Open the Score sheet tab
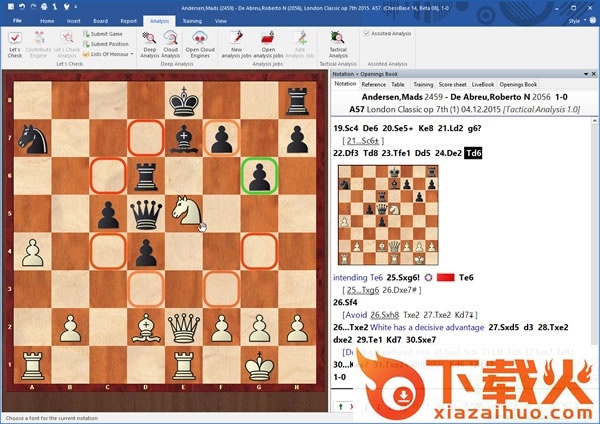This screenshot has width=600, height=424. pyautogui.click(x=452, y=84)
